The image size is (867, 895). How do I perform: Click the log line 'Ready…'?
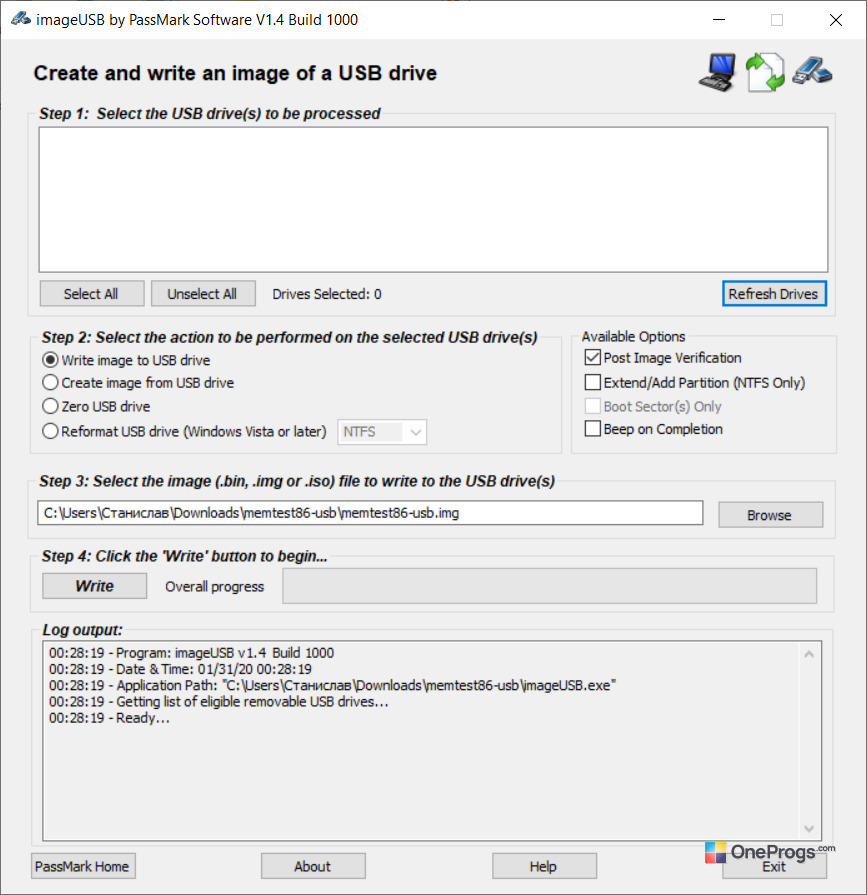tap(110, 718)
